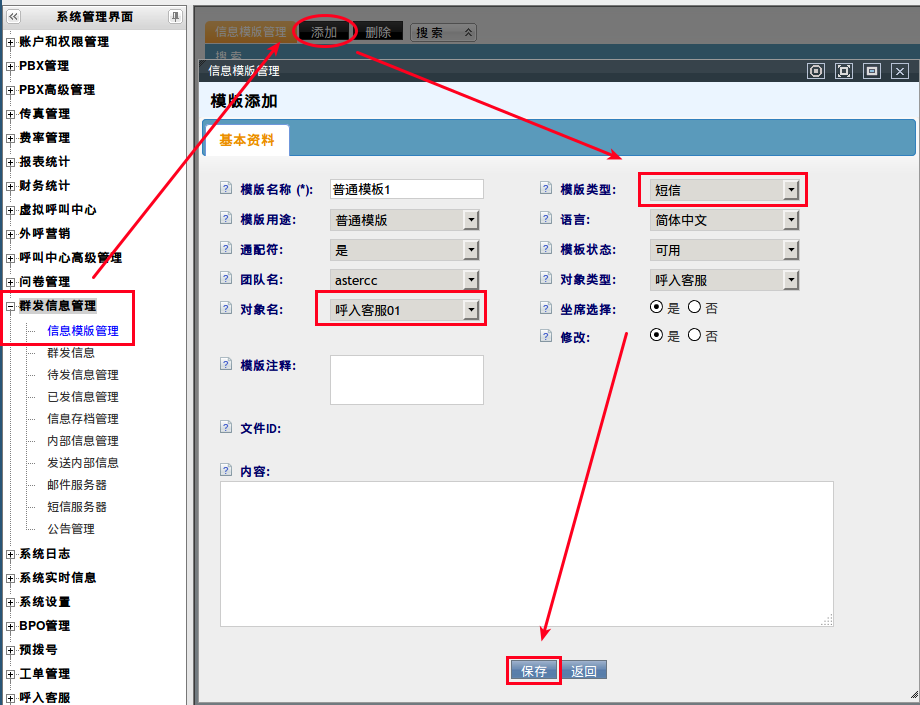
Task: Click the help icon beside 模版类型
Action: point(545,189)
